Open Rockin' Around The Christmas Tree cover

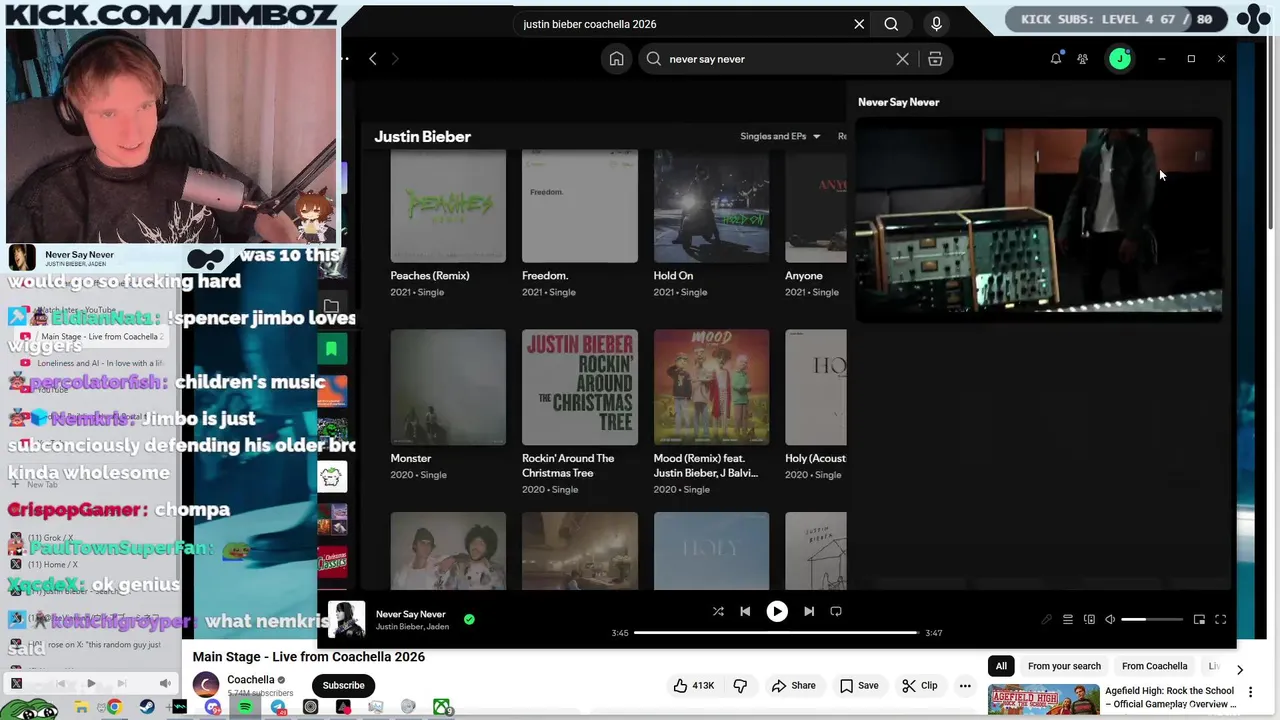[x=579, y=387]
